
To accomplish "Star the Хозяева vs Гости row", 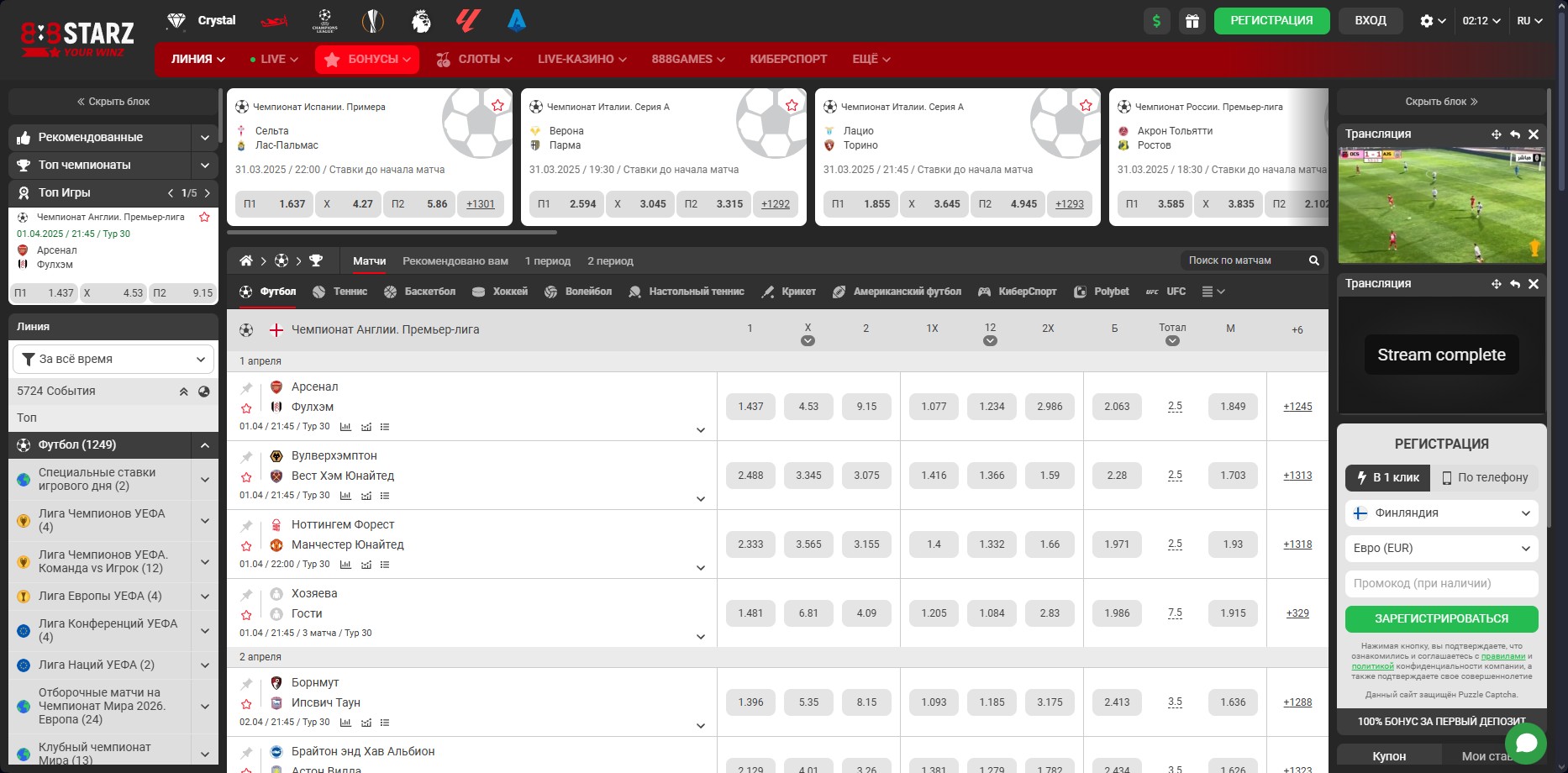I will click(x=246, y=615).
